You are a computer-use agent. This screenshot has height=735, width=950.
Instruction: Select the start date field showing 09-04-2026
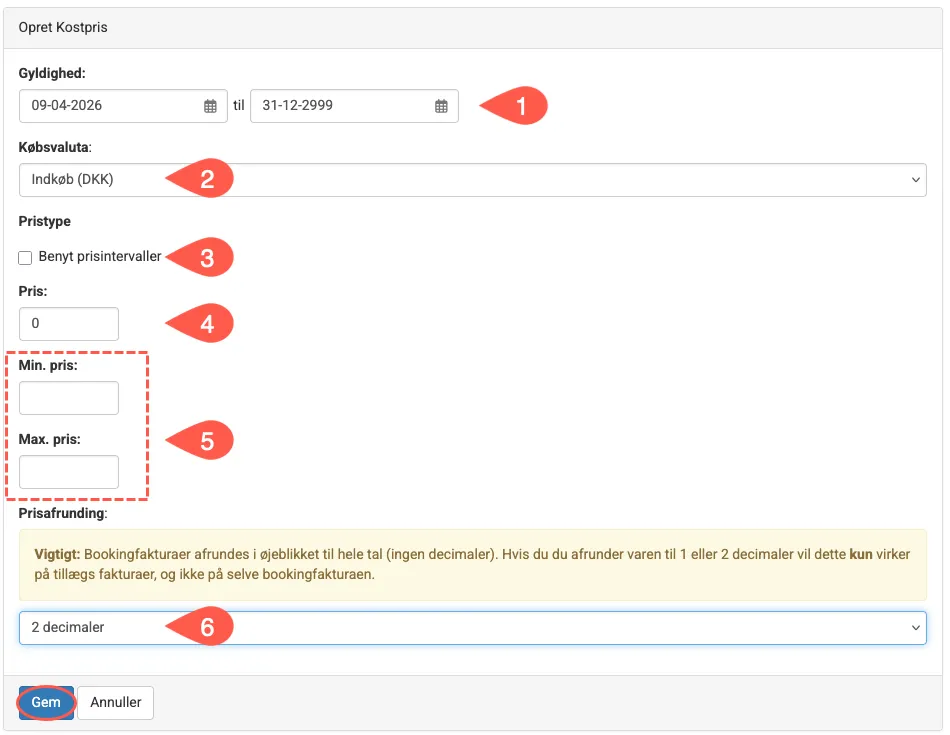(110, 106)
